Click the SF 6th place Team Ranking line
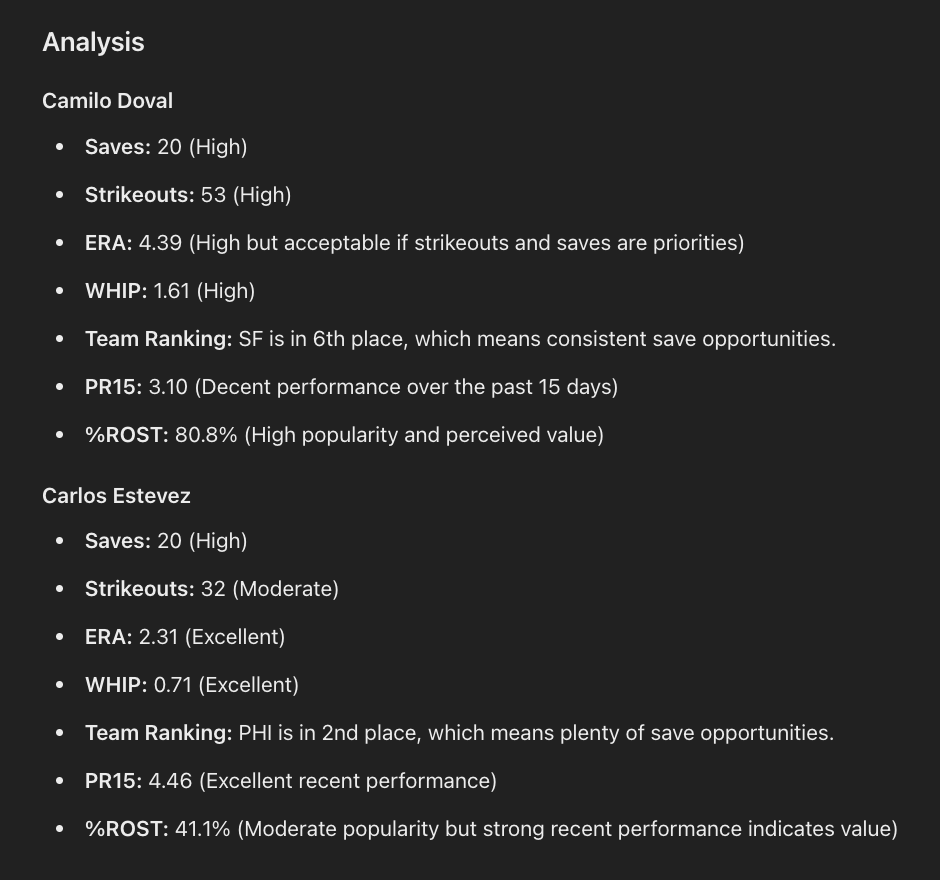Viewport: 940px width, 880px height. coord(460,339)
